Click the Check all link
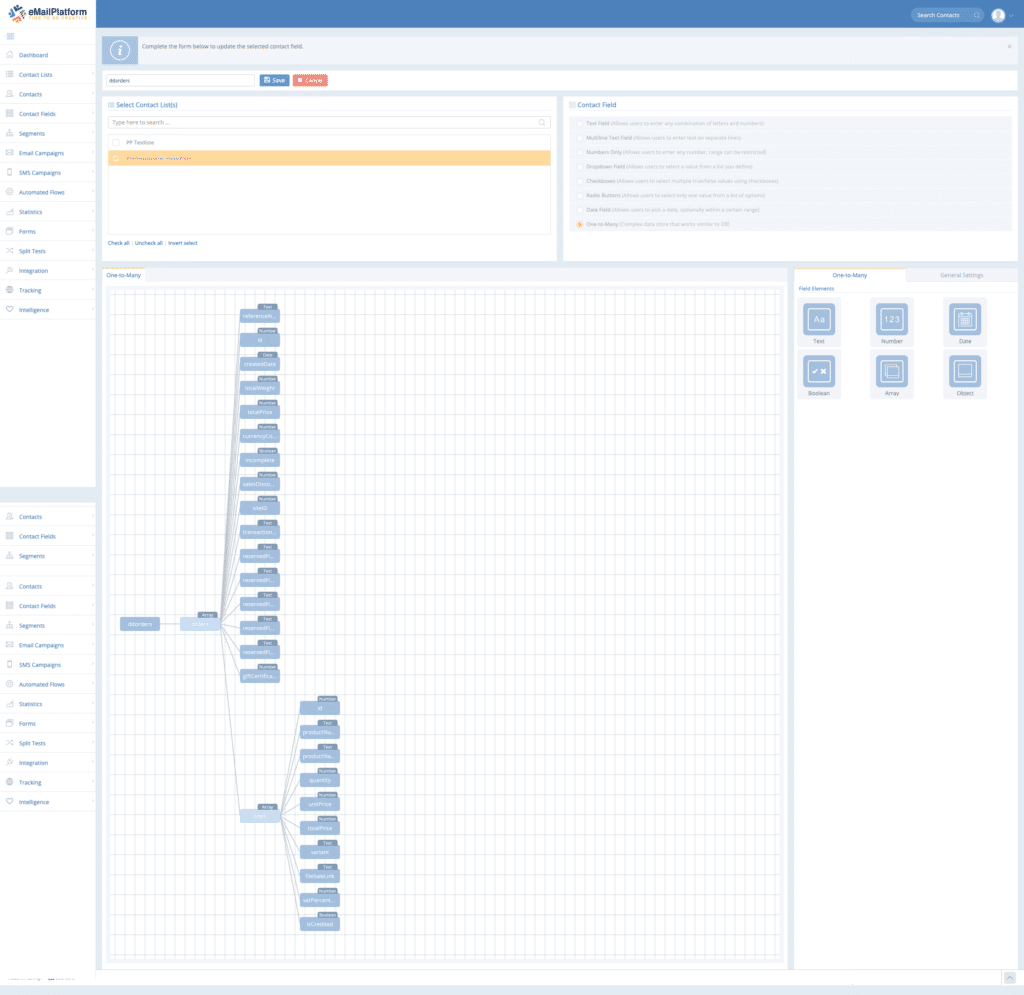The image size is (1024, 995). pos(118,243)
